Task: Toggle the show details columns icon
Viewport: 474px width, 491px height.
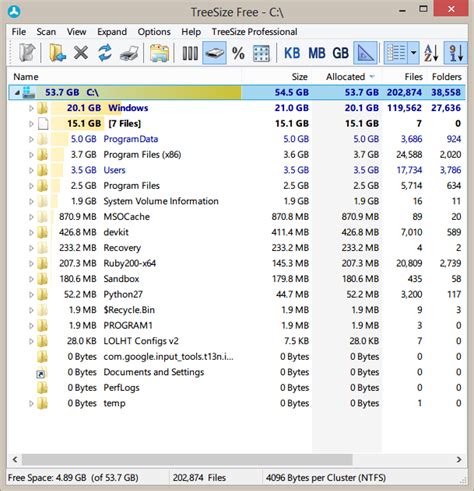Action: [x=190, y=53]
